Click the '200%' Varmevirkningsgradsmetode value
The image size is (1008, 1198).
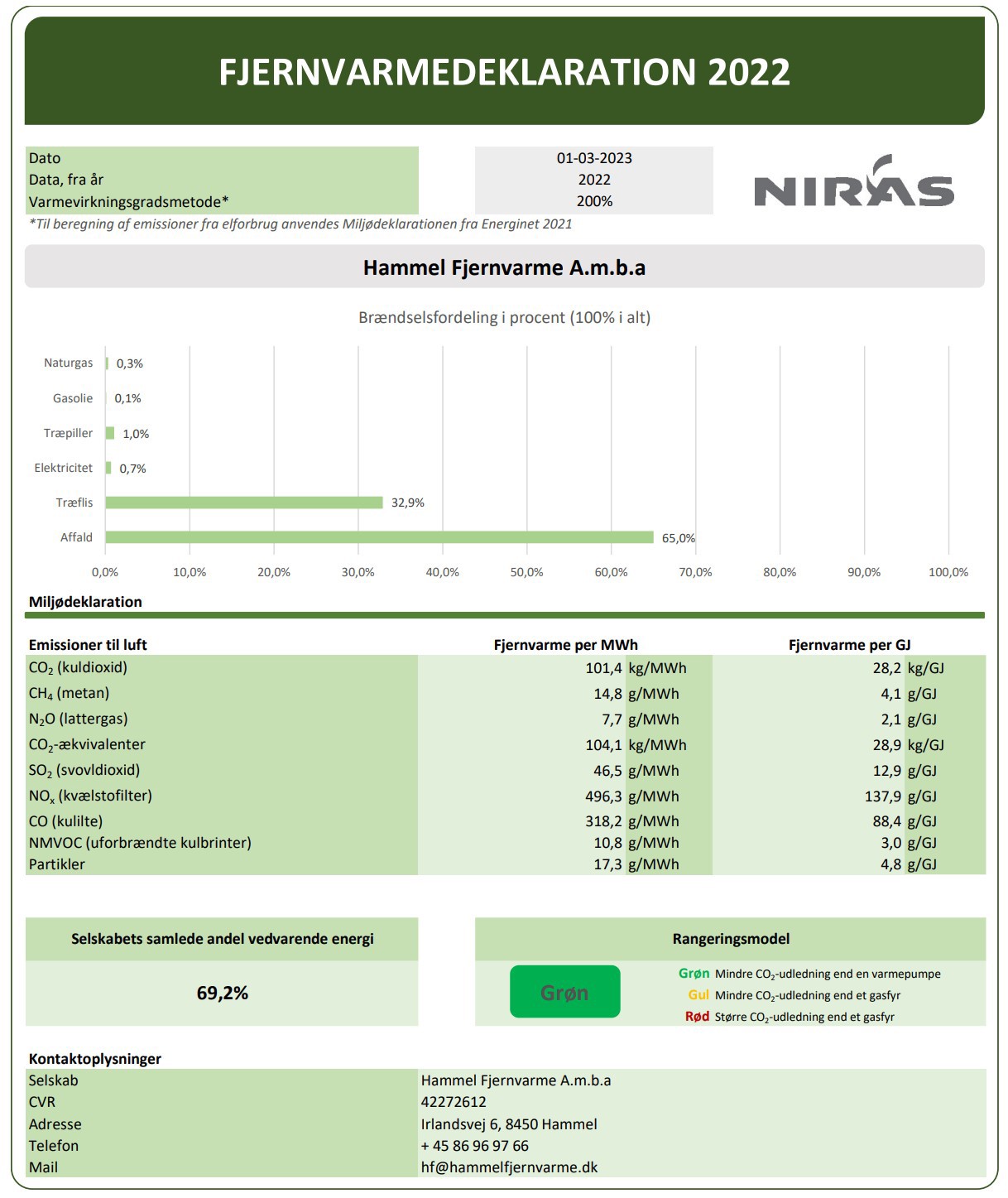(x=594, y=201)
